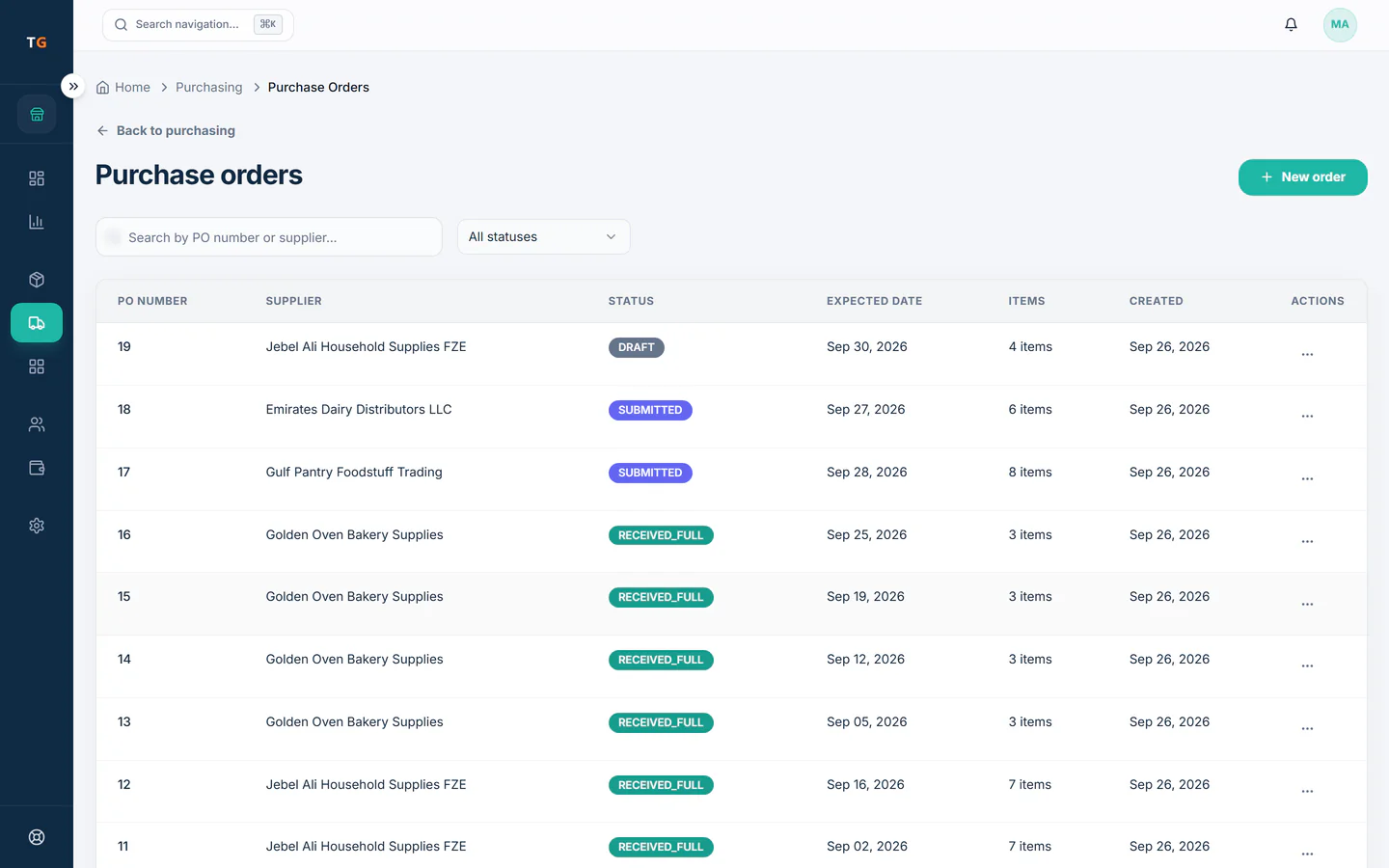
Task: Open actions menu for PO 19
Action: point(1307,354)
